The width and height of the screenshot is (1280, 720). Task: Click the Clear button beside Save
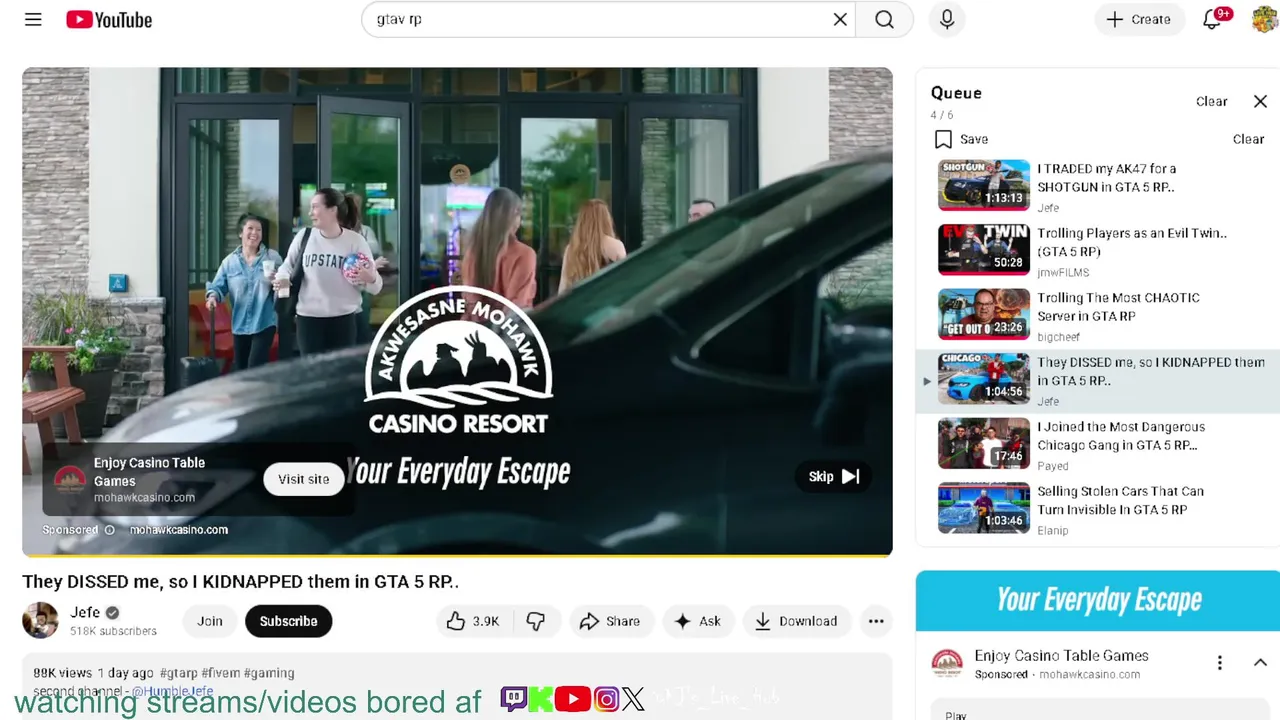point(1248,139)
